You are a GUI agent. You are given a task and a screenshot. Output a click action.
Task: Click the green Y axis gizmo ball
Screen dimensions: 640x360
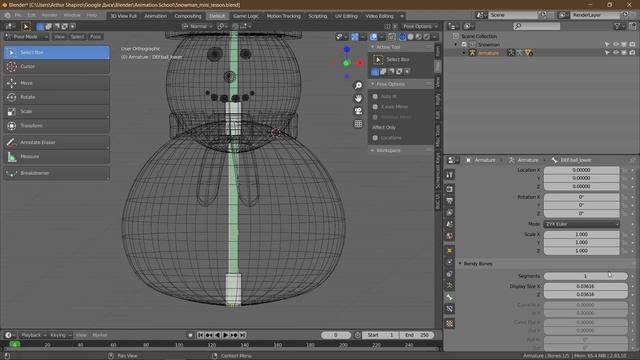click(x=347, y=63)
